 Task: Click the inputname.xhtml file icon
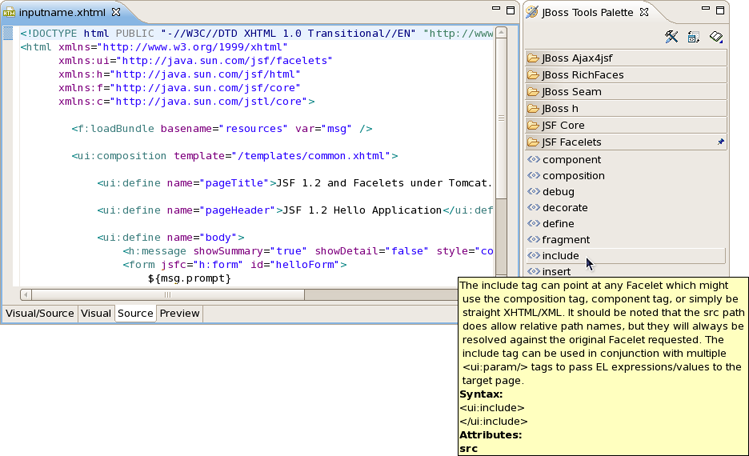tap(9, 12)
